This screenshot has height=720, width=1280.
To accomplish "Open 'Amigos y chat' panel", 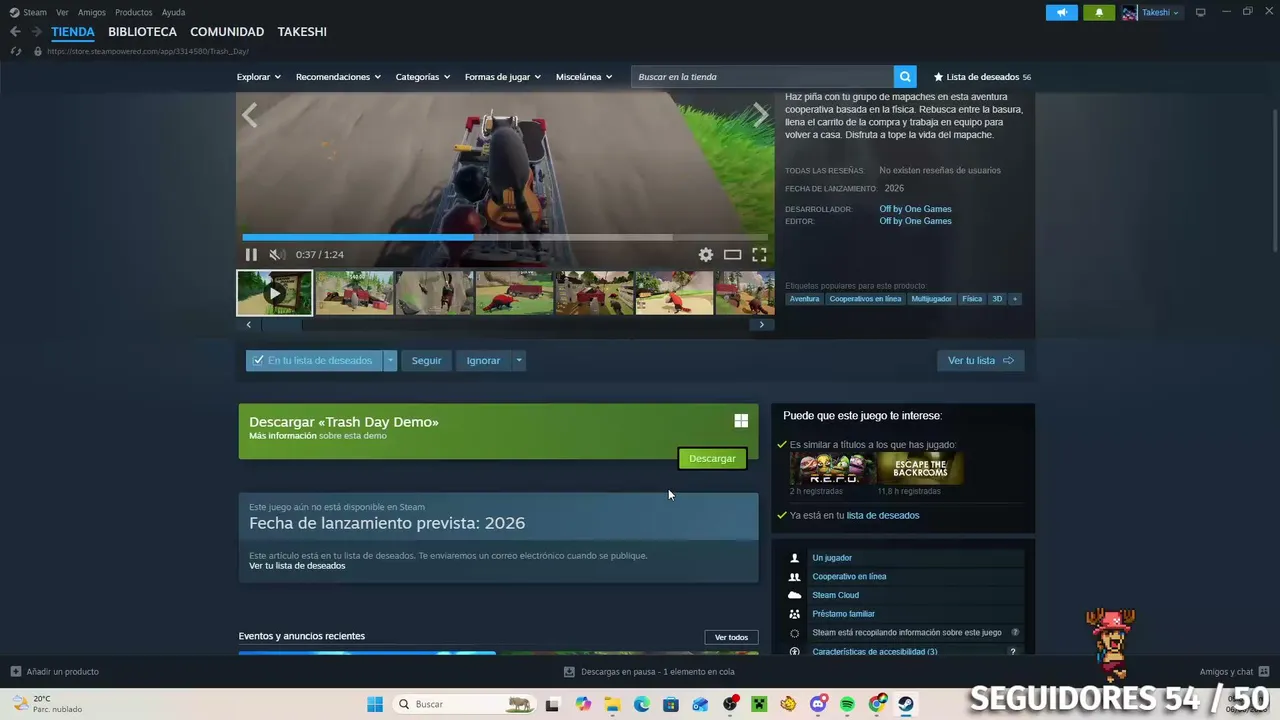I will (x=1234, y=672).
